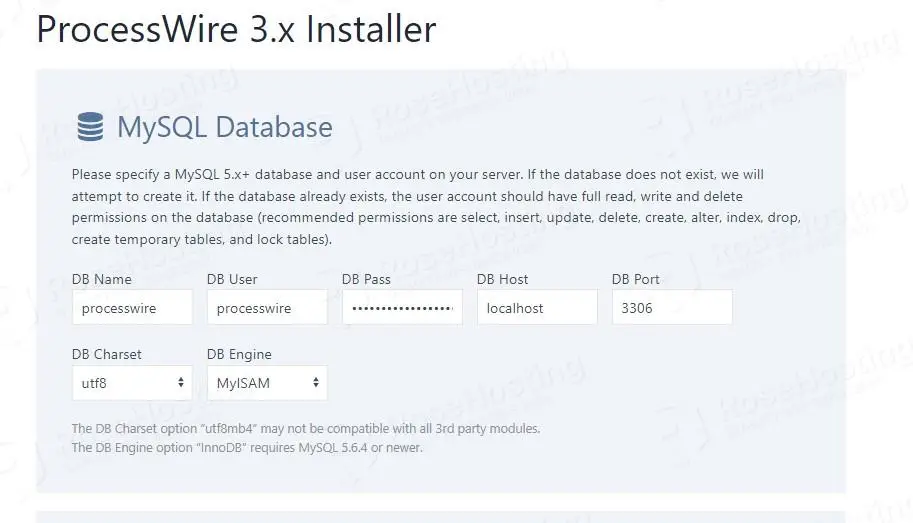This screenshot has width=913, height=523.
Task: Click the "DB Host" label
Action: 503,279
